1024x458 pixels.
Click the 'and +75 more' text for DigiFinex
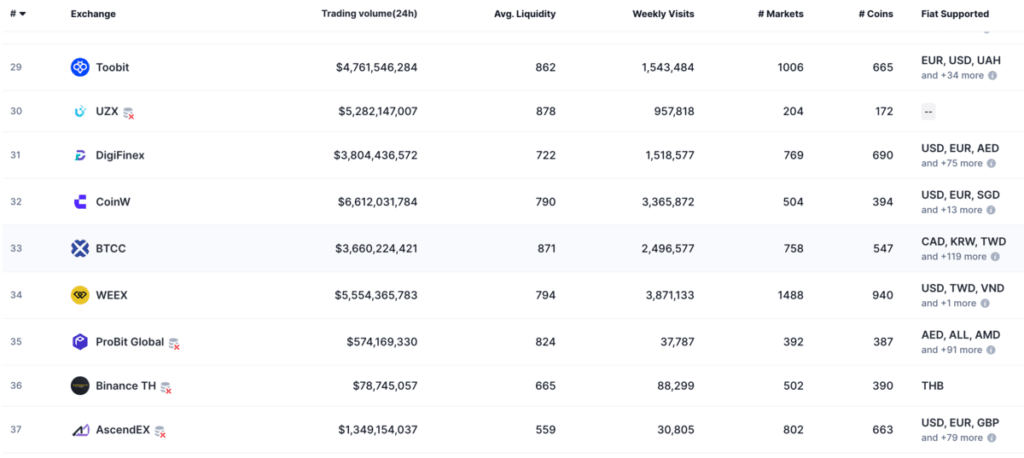[x=953, y=163]
